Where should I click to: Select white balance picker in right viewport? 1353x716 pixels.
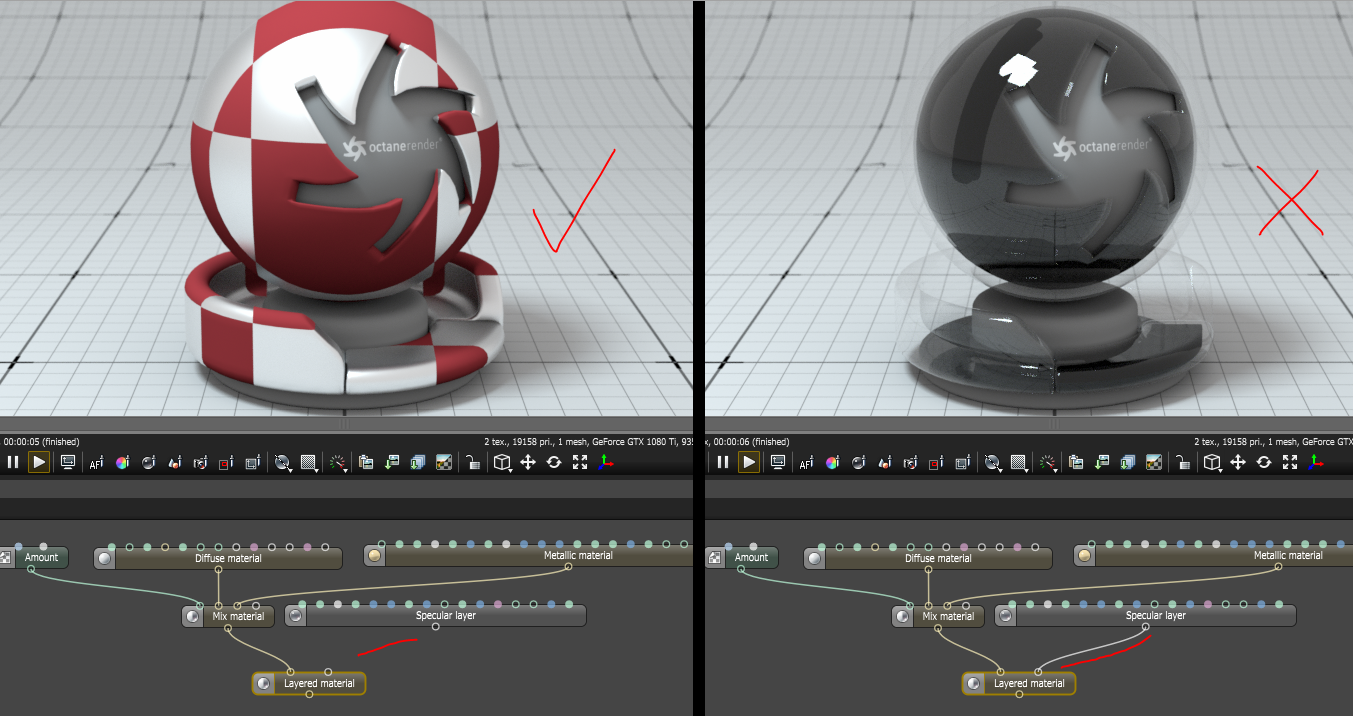[x=832, y=462]
